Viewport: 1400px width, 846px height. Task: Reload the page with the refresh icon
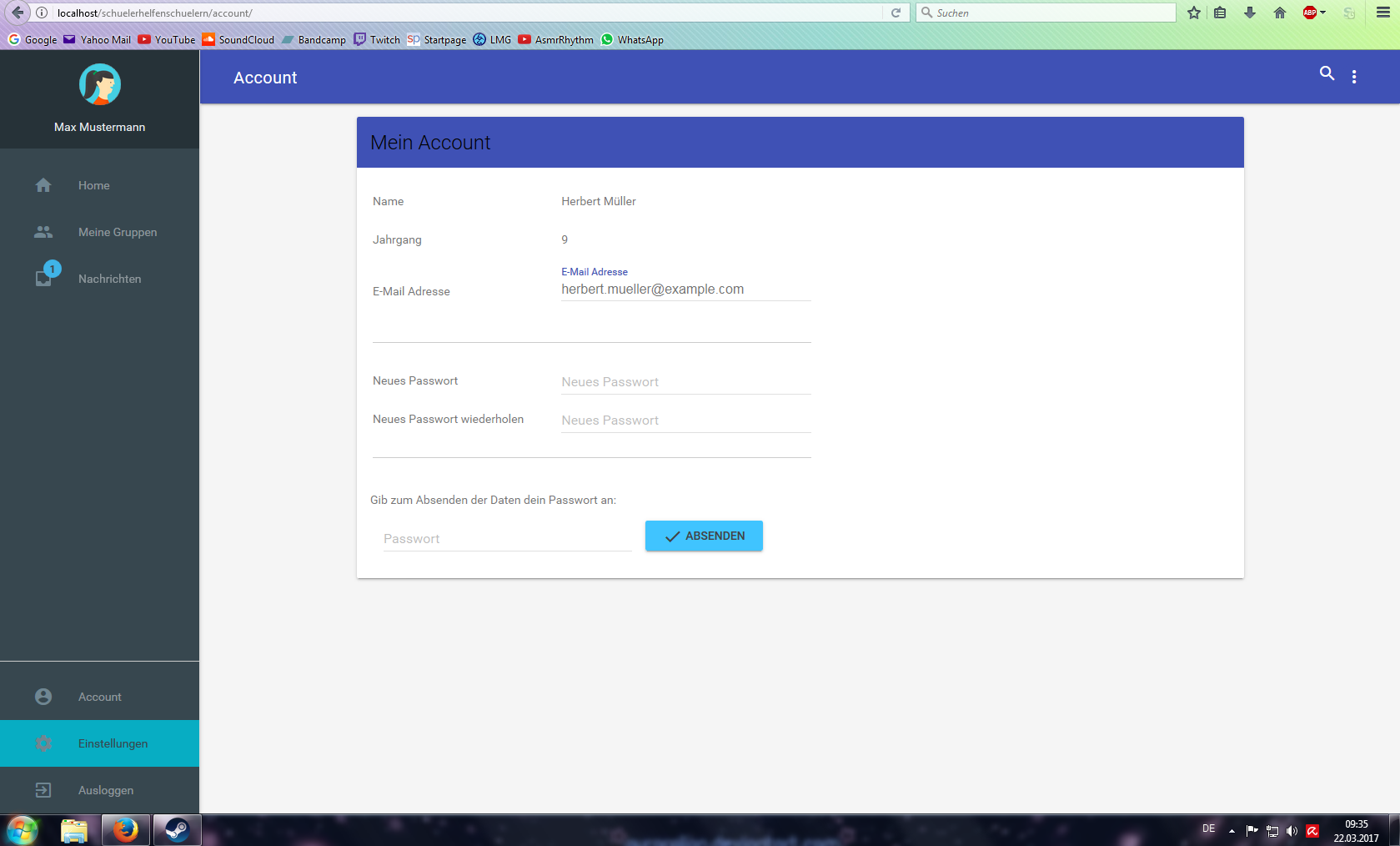tap(896, 13)
